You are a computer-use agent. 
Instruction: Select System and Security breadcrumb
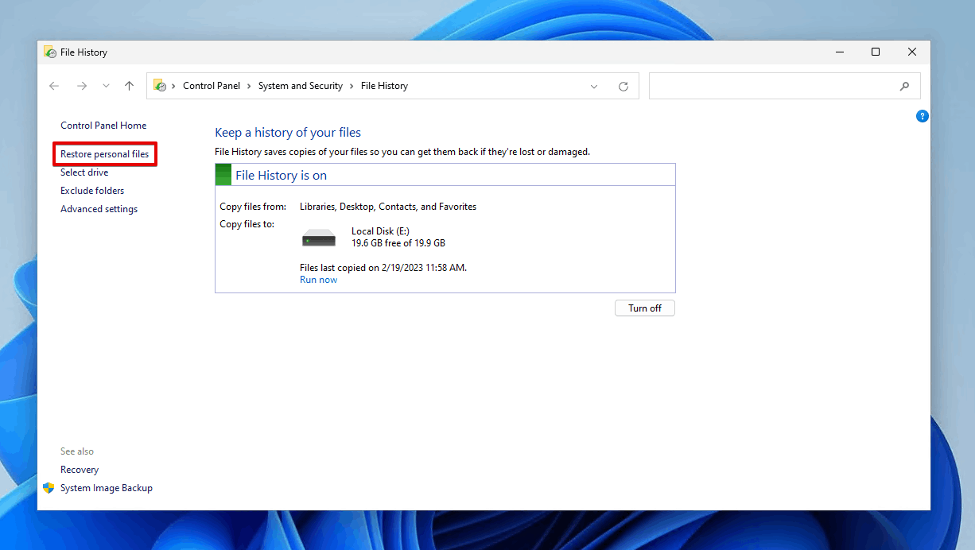pos(300,86)
